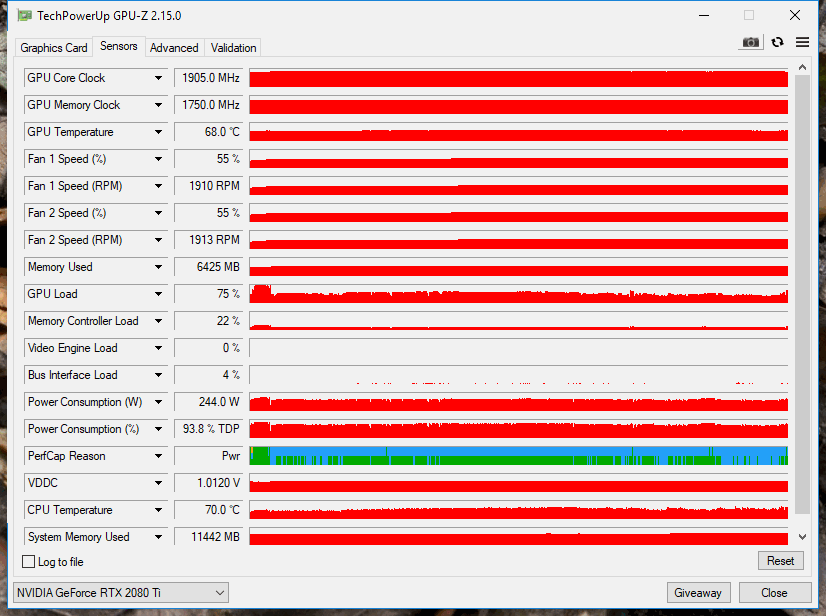
Task: Click the refresh sensors icon
Action: click(778, 42)
